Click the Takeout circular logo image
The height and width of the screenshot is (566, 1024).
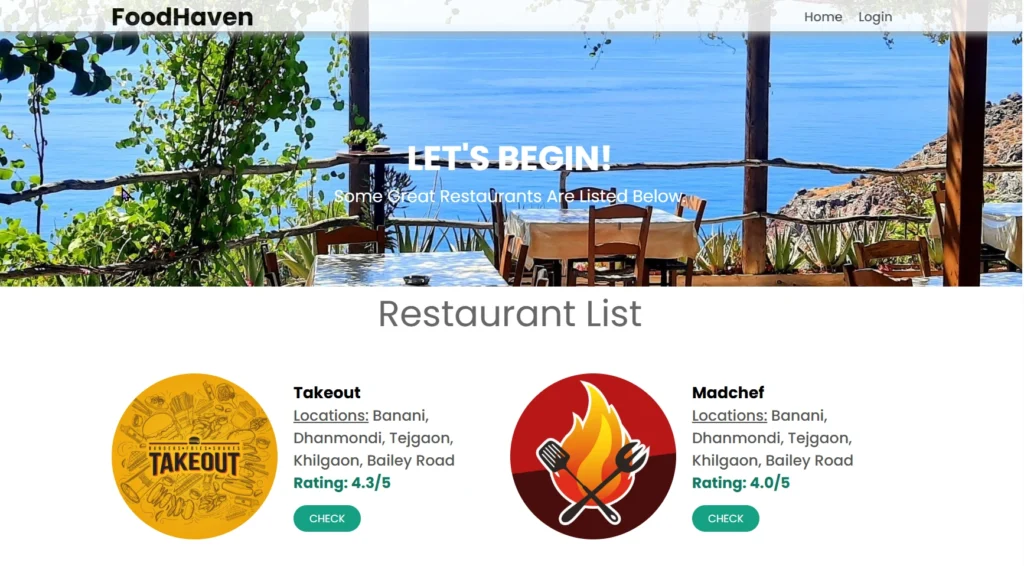[195, 456]
